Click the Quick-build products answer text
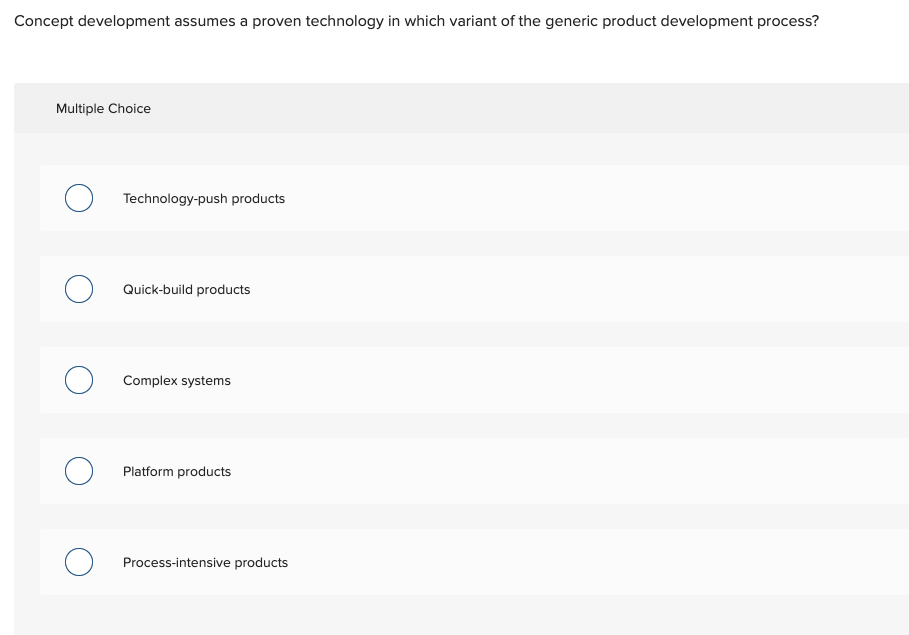The width and height of the screenshot is (909, 635). (186, 289)
